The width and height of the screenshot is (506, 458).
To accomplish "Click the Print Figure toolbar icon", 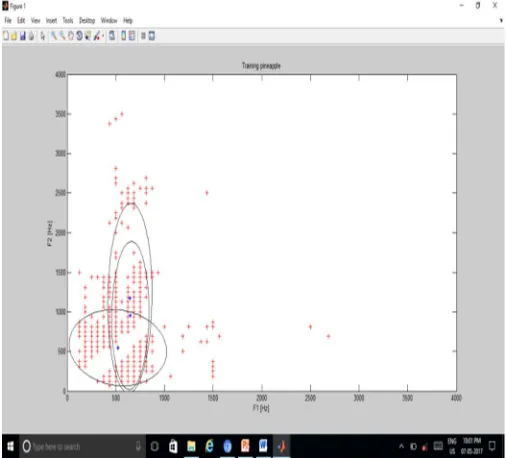I will click(x=31, y=36).
